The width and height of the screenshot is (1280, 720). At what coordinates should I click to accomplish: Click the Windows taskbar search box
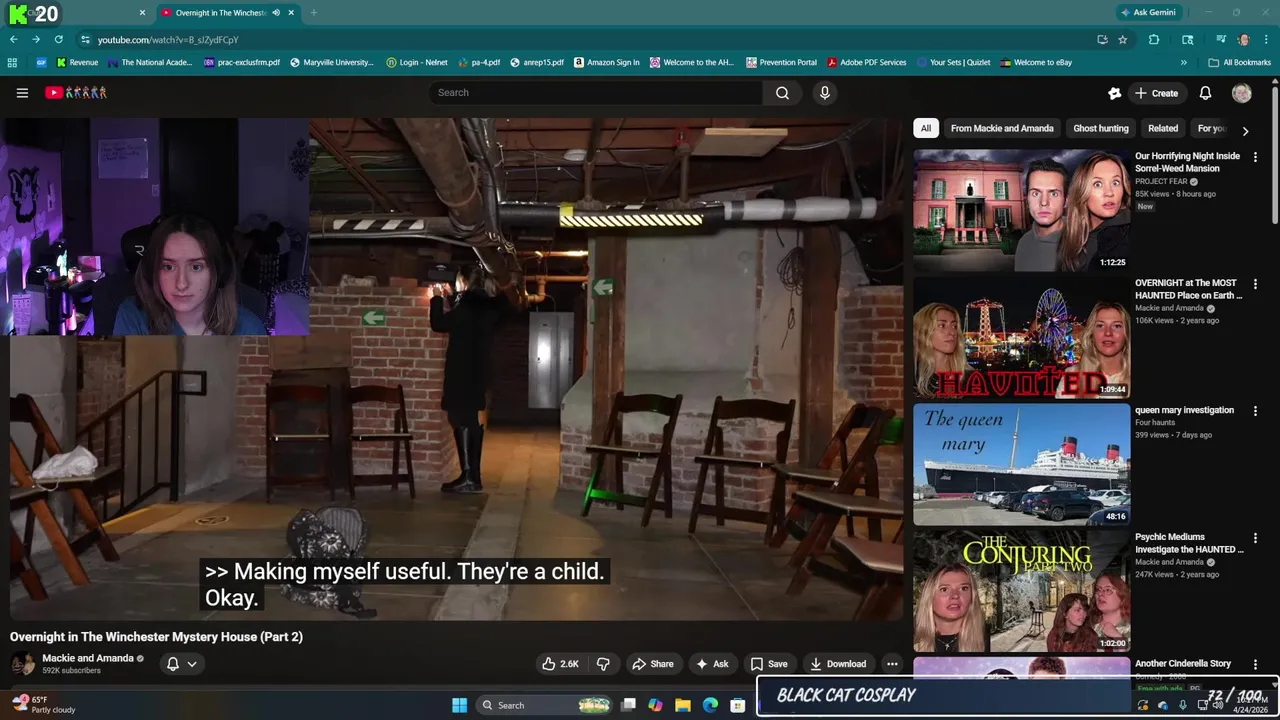545,705
